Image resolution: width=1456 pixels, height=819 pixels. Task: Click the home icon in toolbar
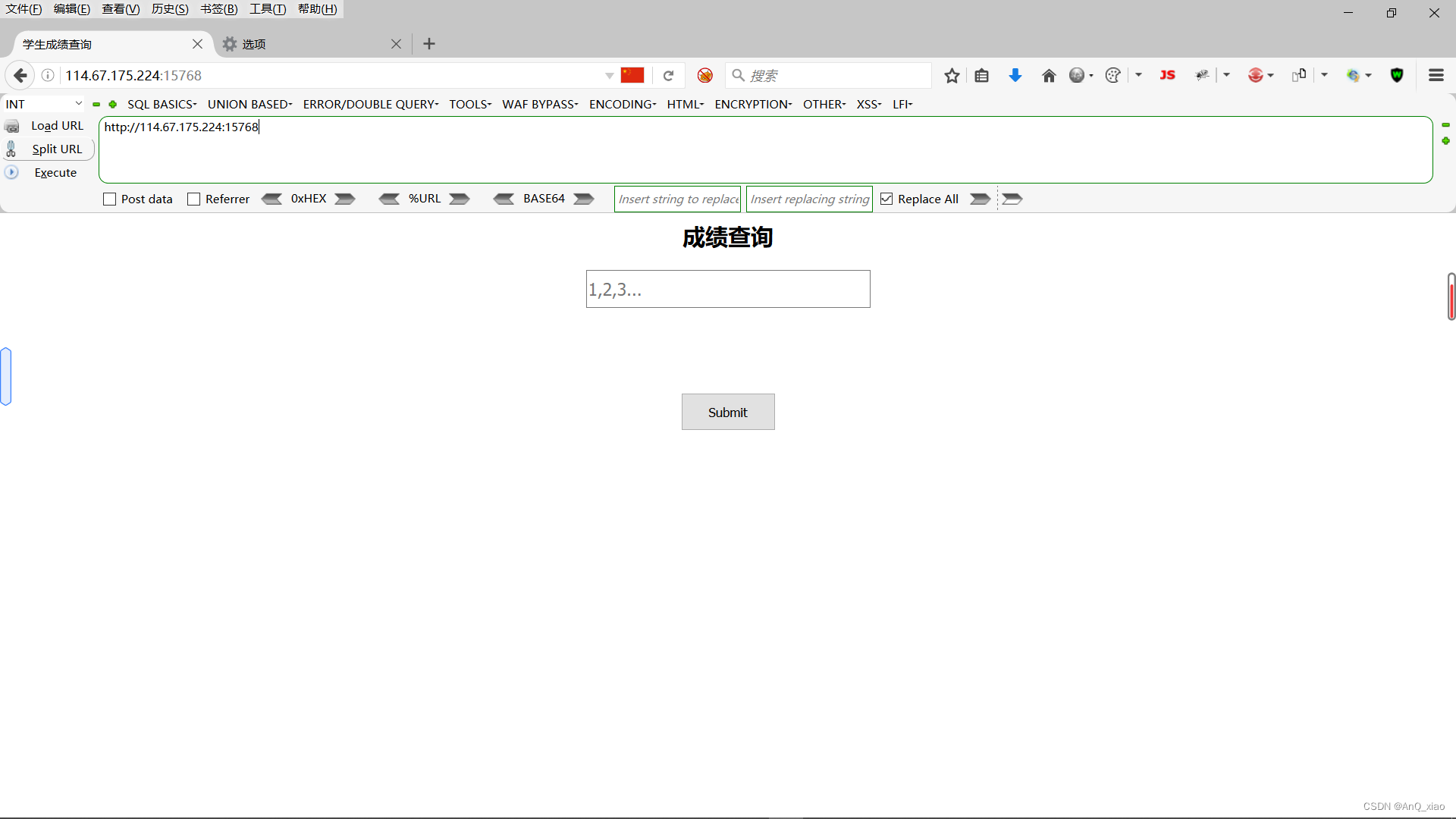tap(1049, 75)
